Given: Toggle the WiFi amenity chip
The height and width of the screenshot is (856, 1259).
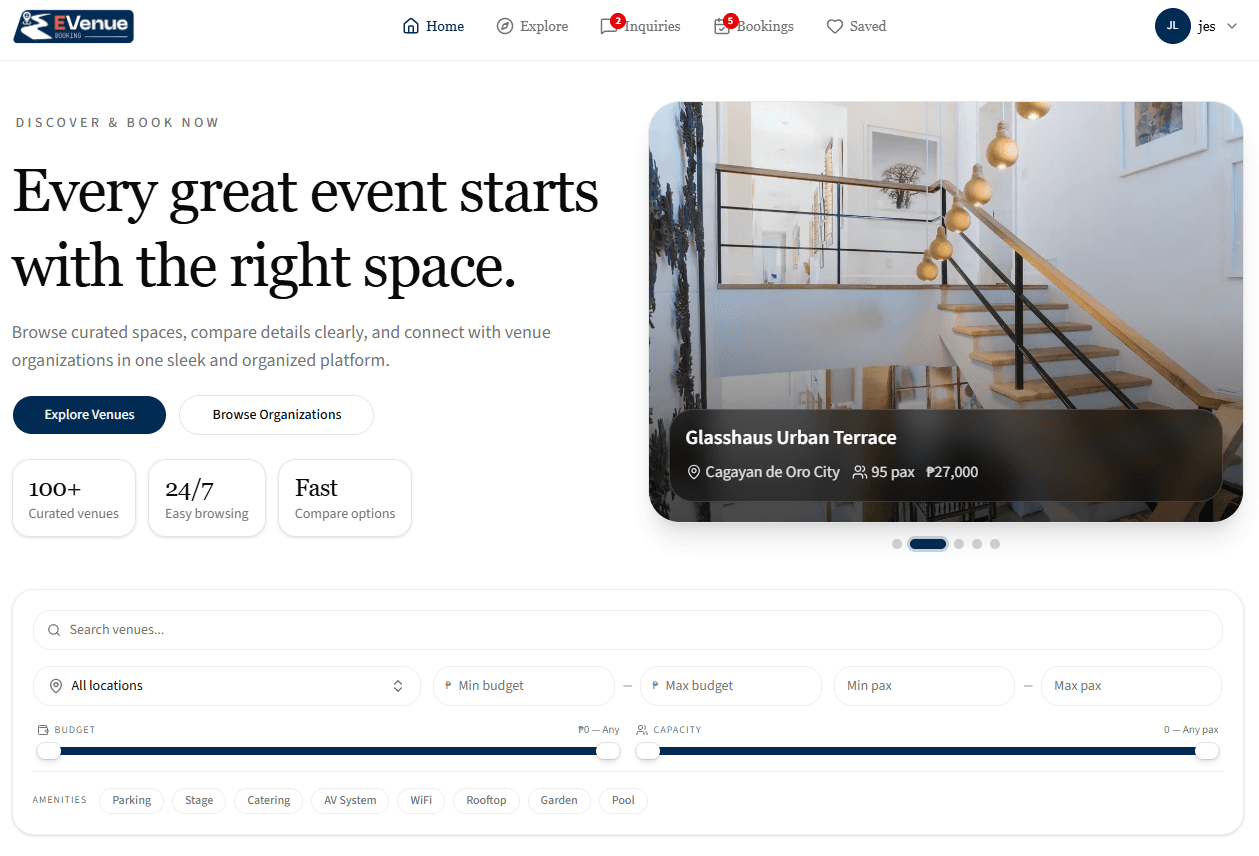Looking at the screenshot, I should (421, 800).
